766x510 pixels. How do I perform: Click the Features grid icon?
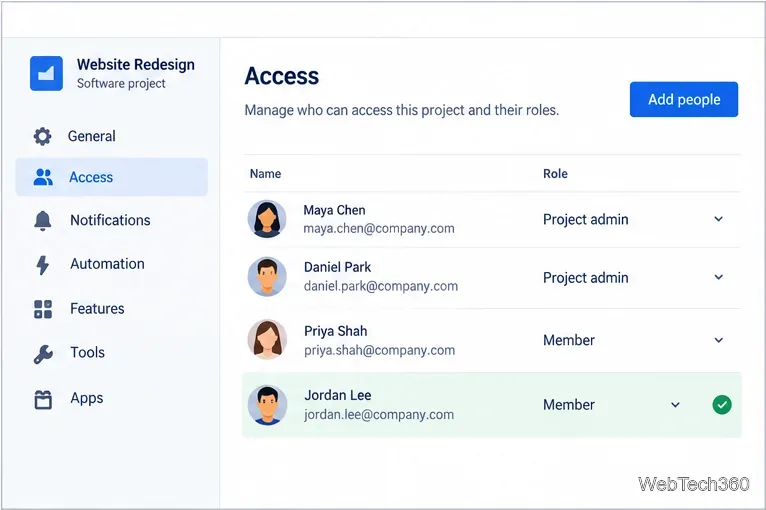43,309
